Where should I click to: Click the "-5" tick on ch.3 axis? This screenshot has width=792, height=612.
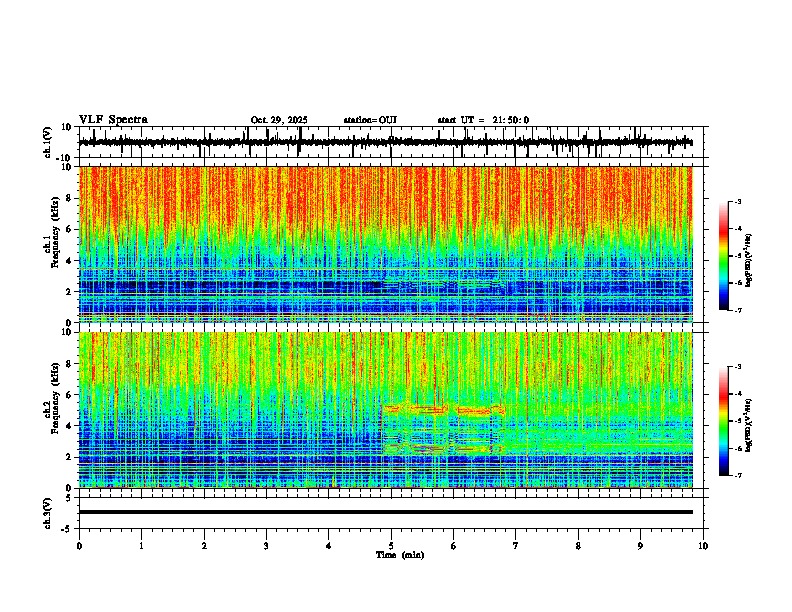68,529
